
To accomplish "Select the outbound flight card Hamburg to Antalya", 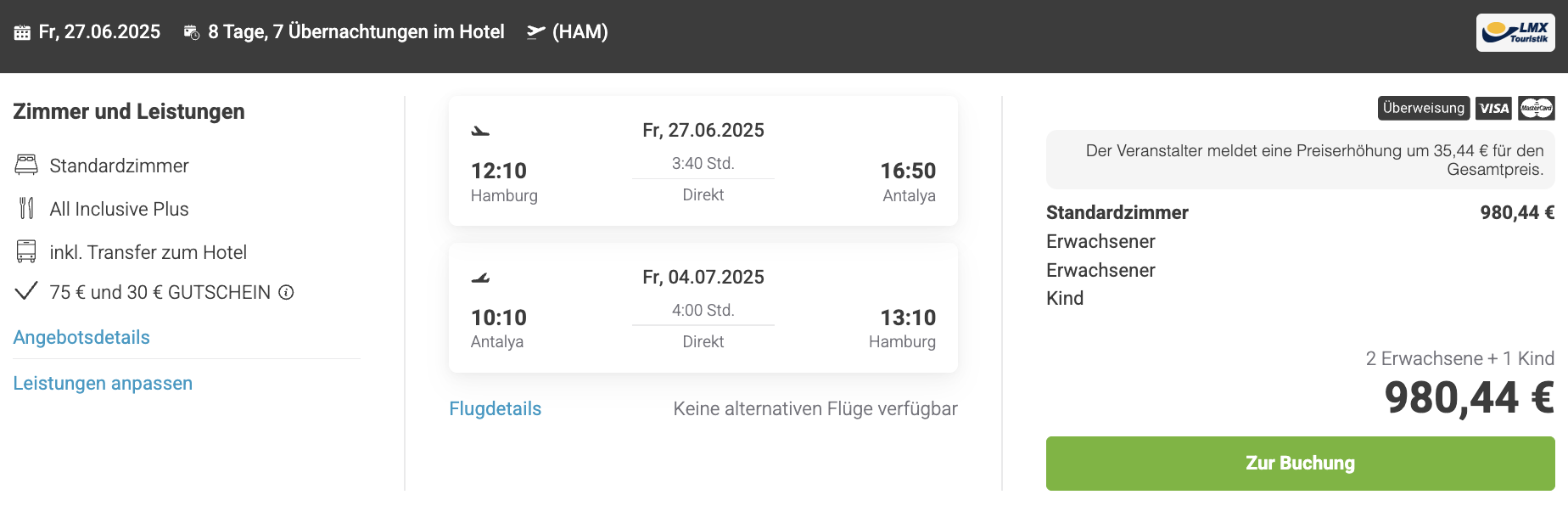I will point(703,160).
